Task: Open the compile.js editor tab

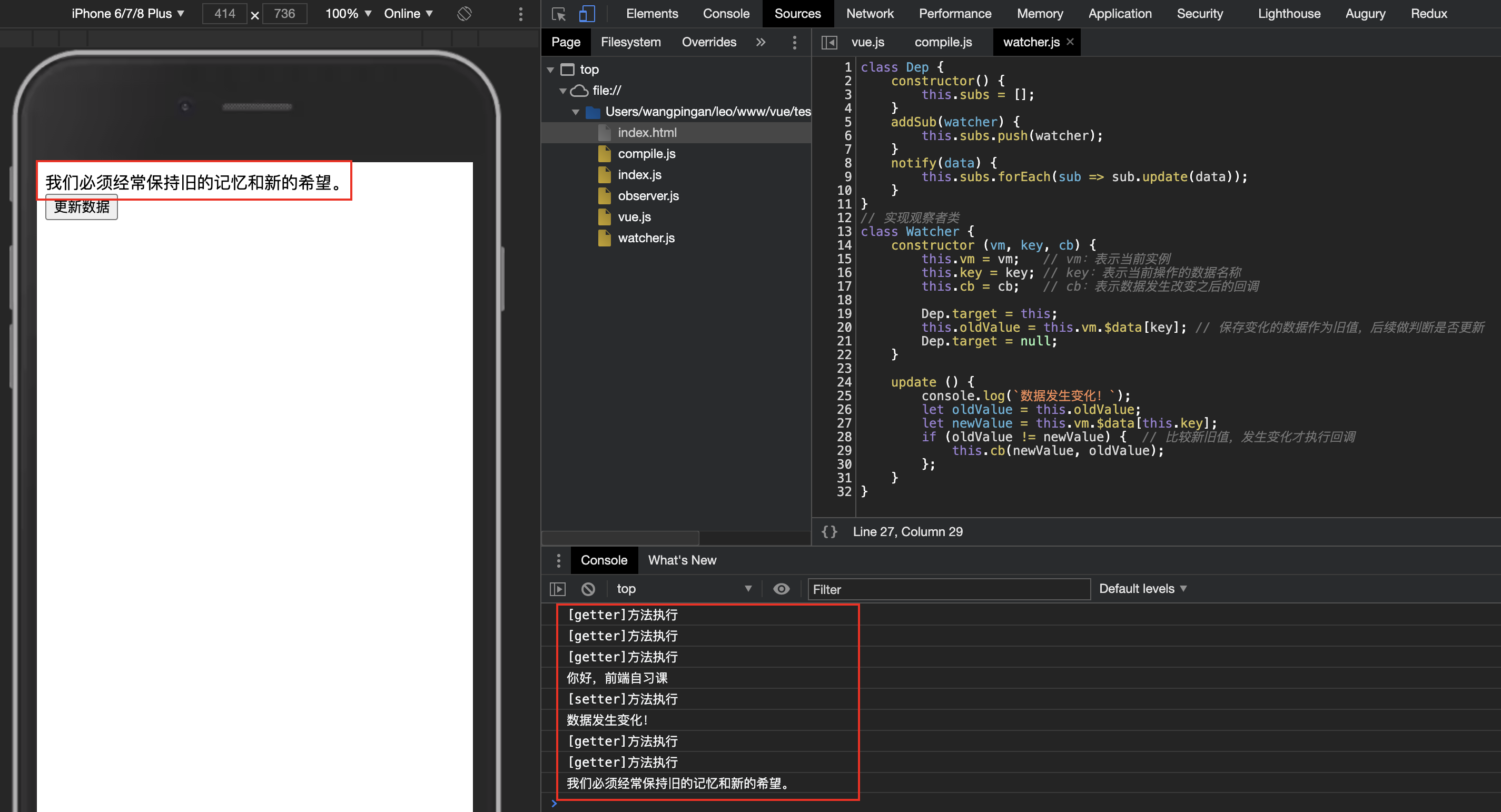Action: [x=943, y=42]
